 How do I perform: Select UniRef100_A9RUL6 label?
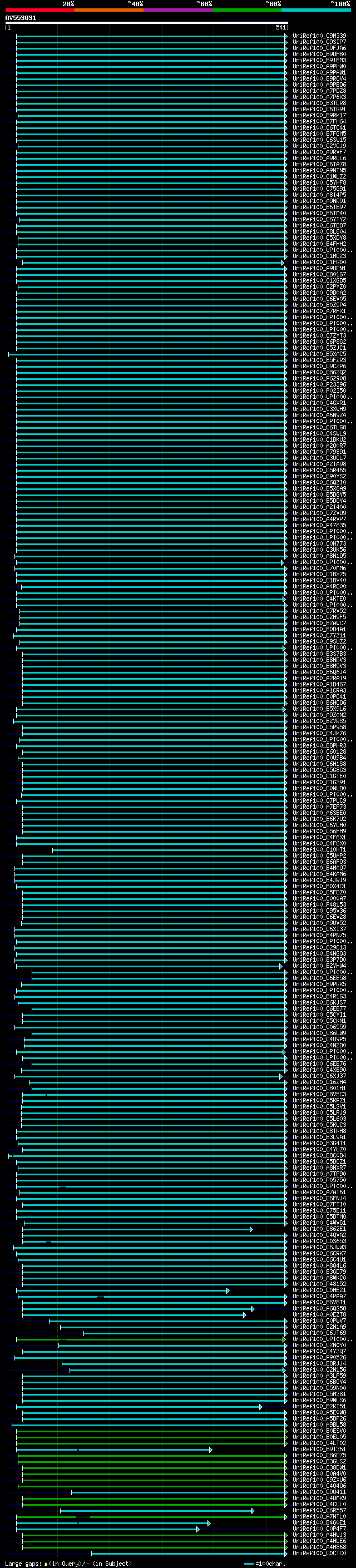tap(319, 159)
